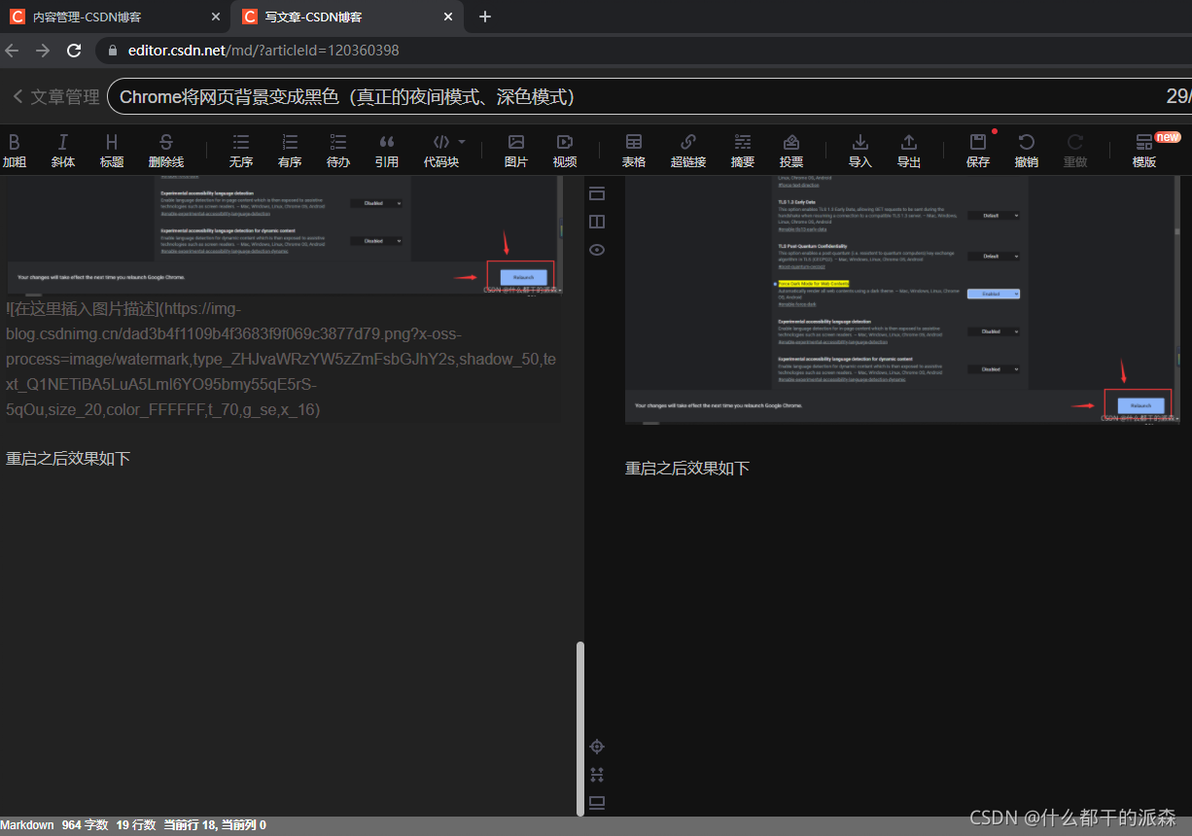The image size is (1192, 836).
Task: Toggle the single-pane layout icon
Action: [x=597, y=194]
